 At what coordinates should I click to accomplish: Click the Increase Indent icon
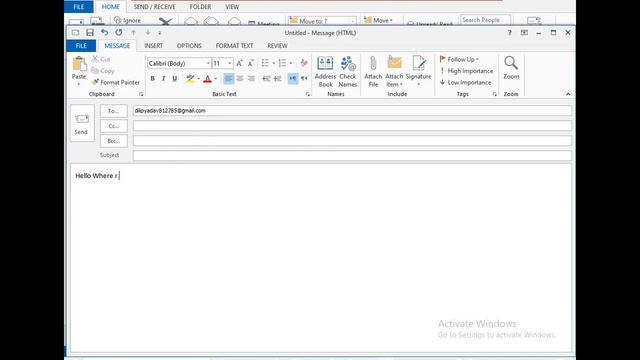[278, 78]
